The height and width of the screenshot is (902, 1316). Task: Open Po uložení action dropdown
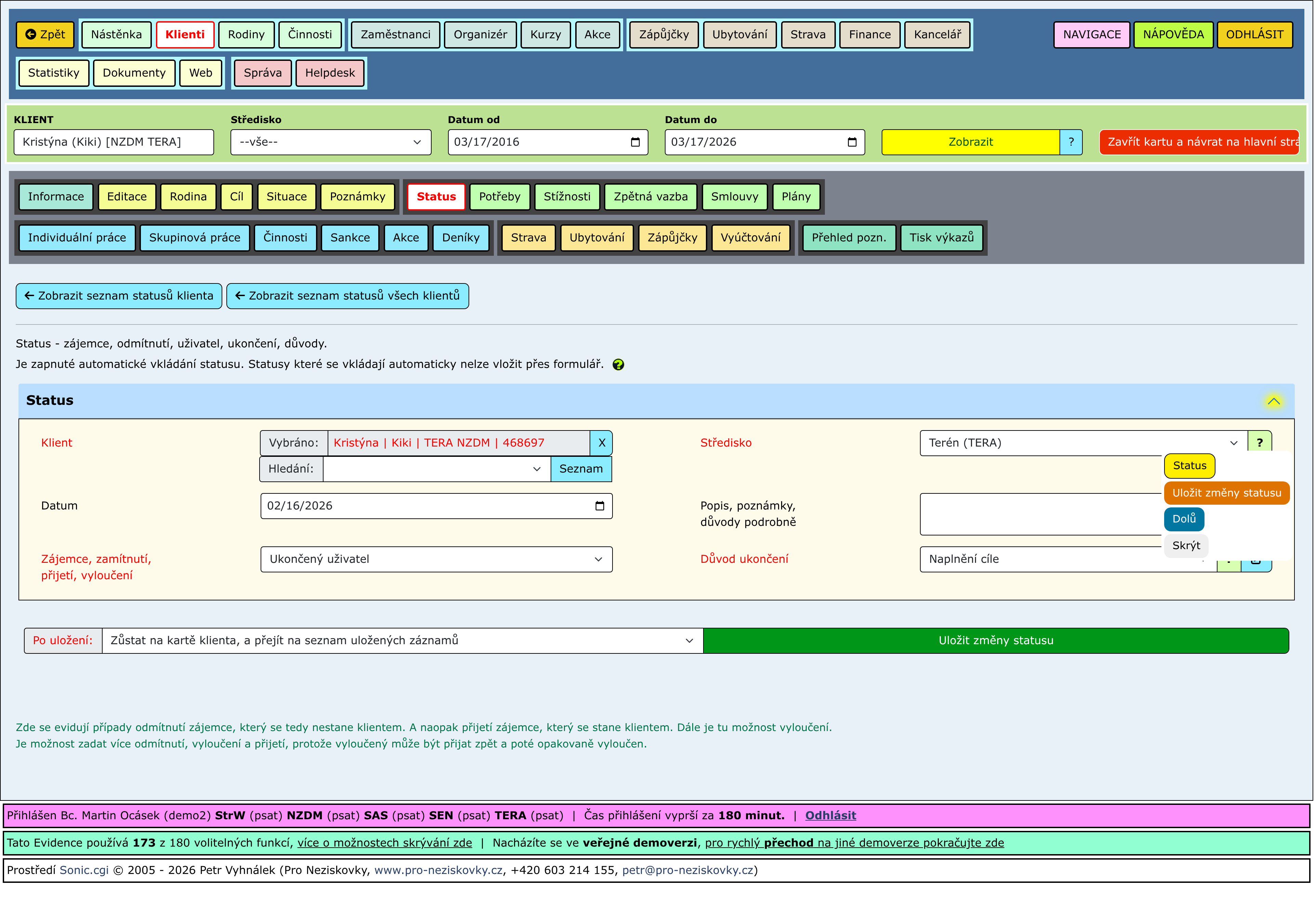pyautogui.click(x=402, y=641)
